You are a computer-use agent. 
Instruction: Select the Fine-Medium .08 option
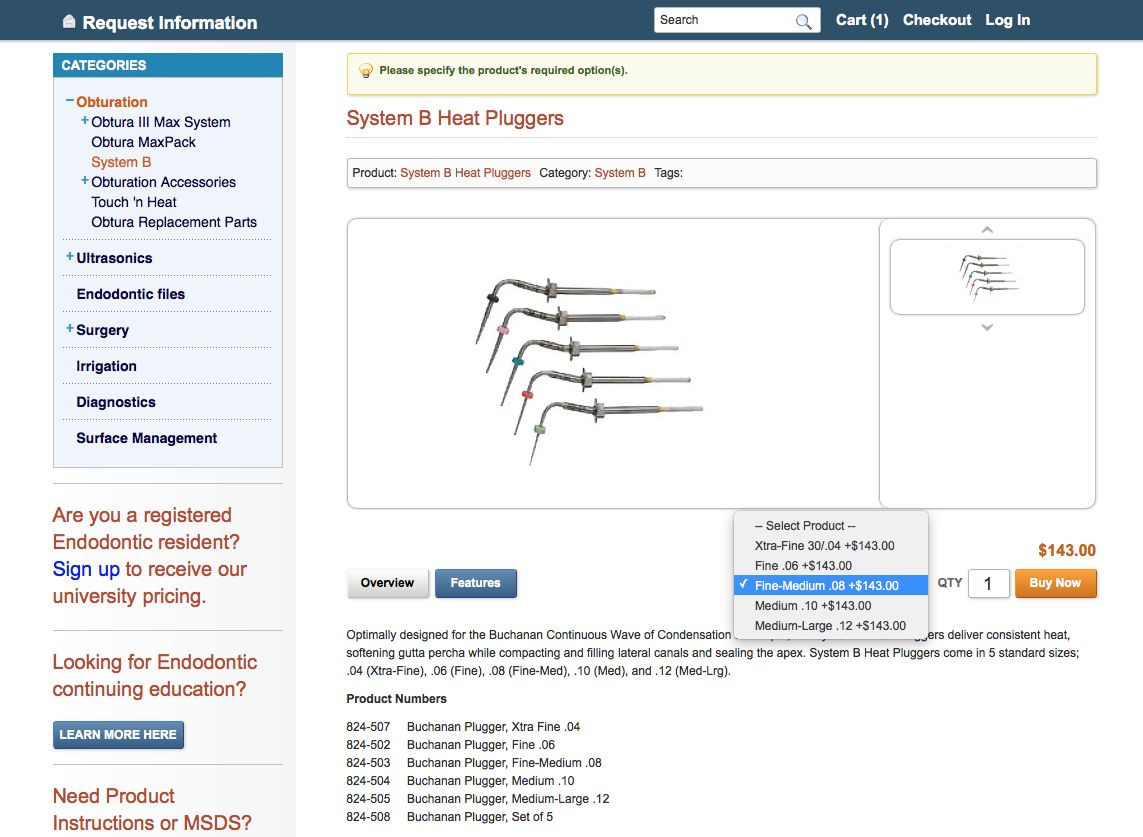tap(831, 585)
